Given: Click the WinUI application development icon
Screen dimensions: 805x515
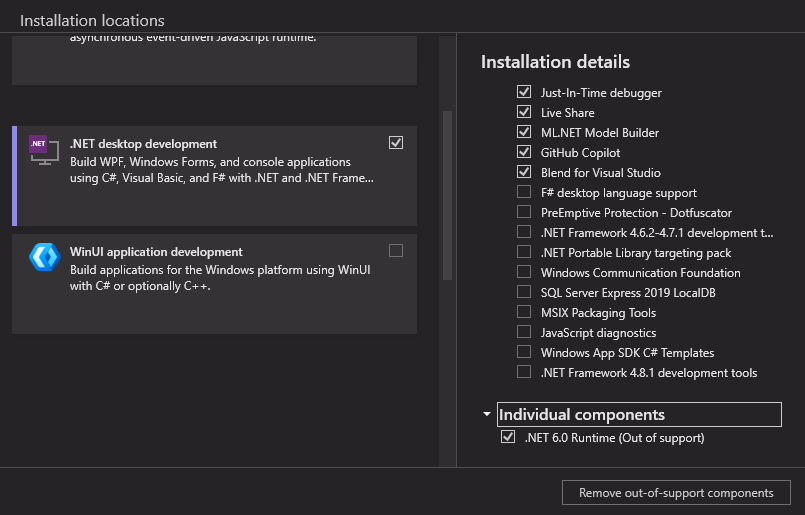Looking at the screenshot, I should point(45,257).
